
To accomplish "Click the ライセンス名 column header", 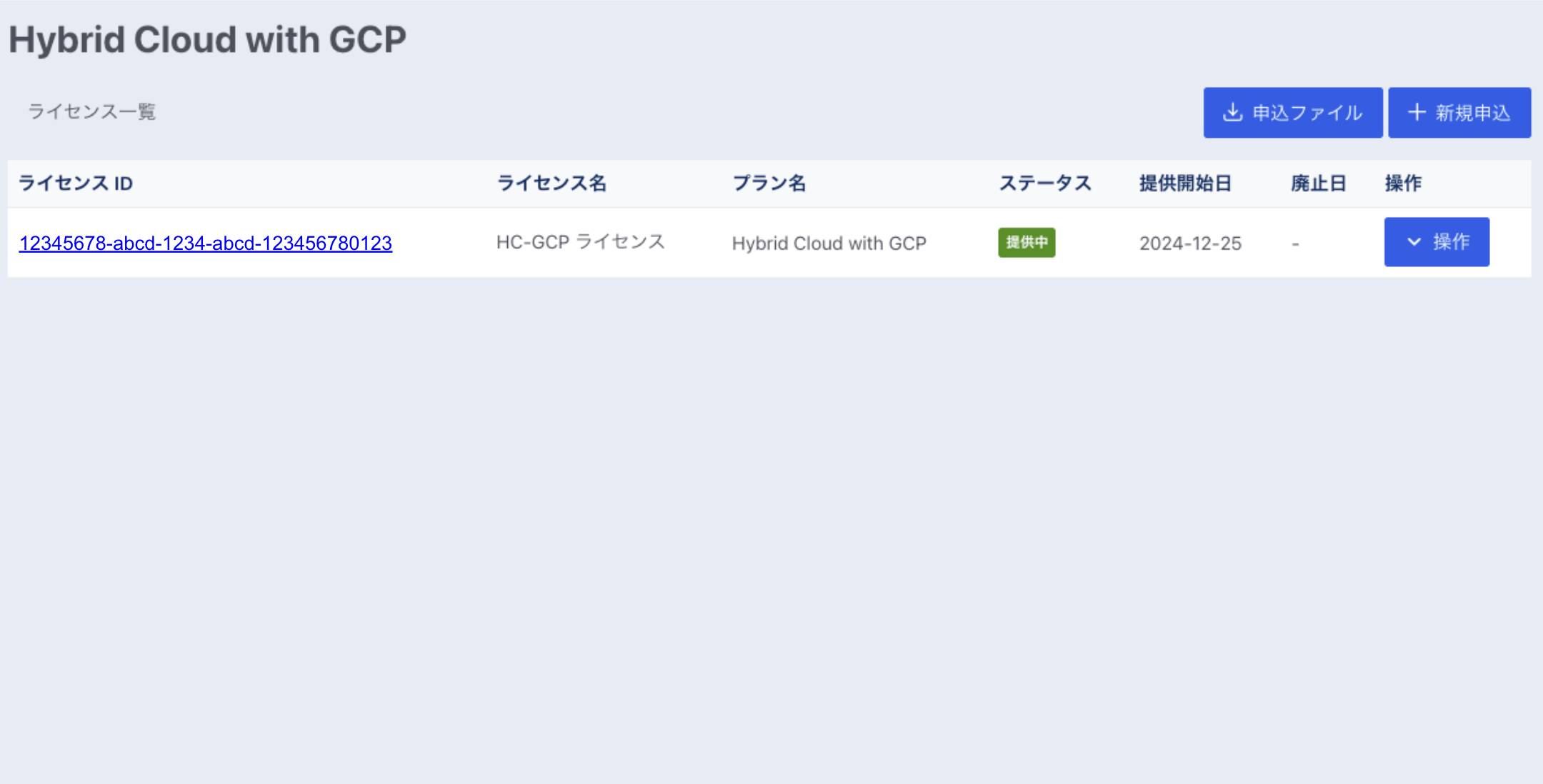I will coord(551,184).
